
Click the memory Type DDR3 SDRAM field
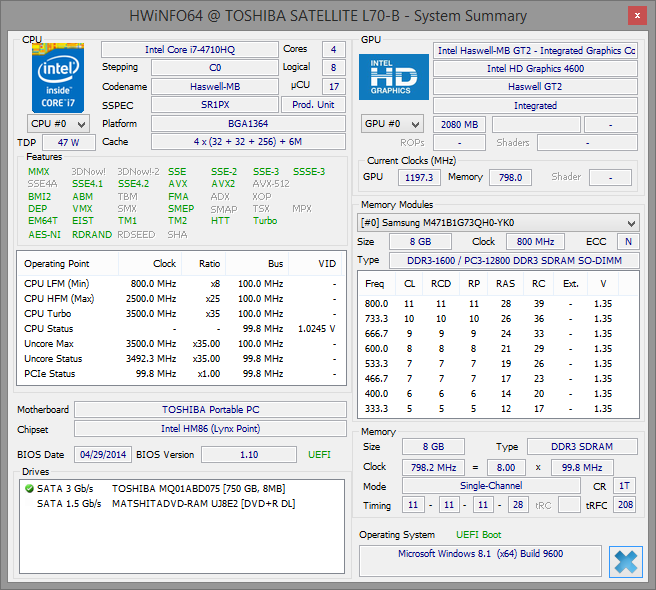[x=582, y=447]
